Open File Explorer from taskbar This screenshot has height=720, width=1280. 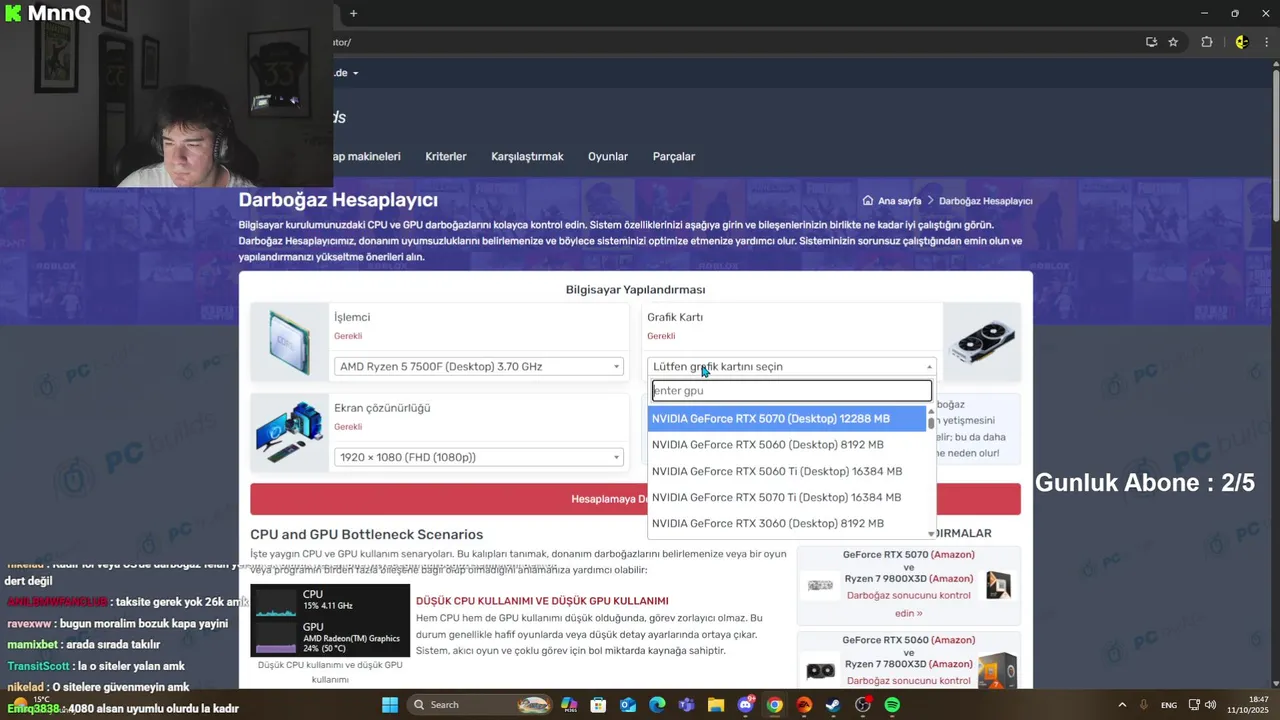point(716,705)
